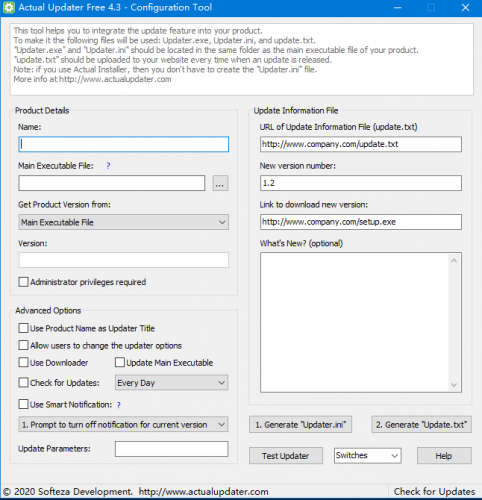
Task: Close the Configuration Tool window
Action: pos(466,8)
